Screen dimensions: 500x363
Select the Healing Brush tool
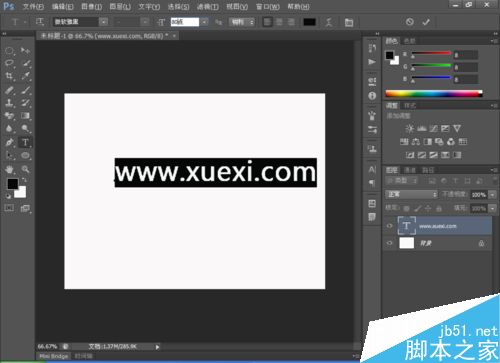pyautogui.click(x=9, y=90)
